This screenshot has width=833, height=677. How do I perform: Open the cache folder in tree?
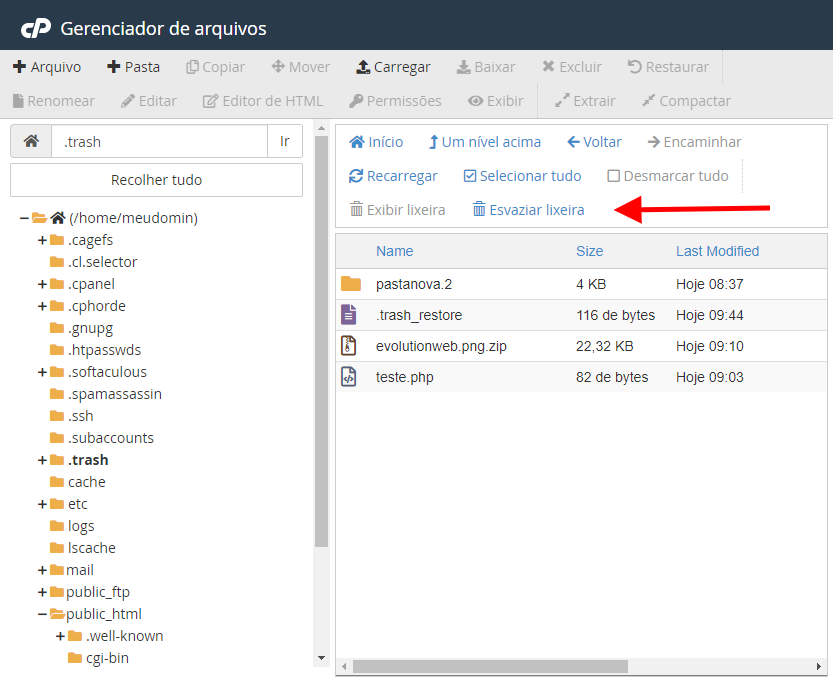tap(87, 482)
